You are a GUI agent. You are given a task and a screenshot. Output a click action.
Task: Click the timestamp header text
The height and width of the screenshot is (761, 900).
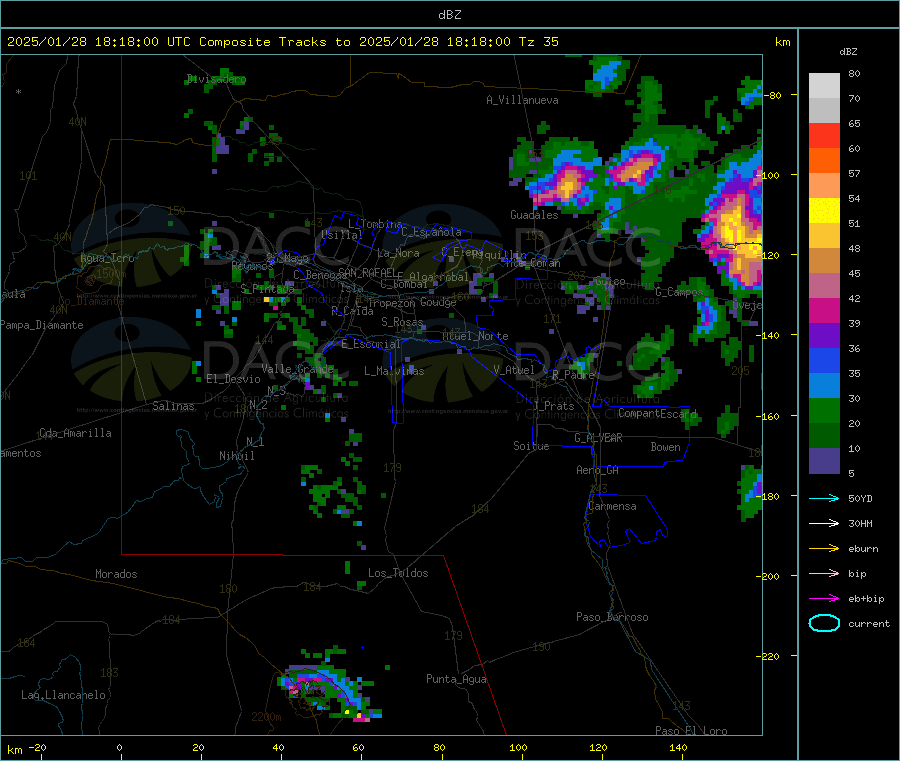(283, 42)
